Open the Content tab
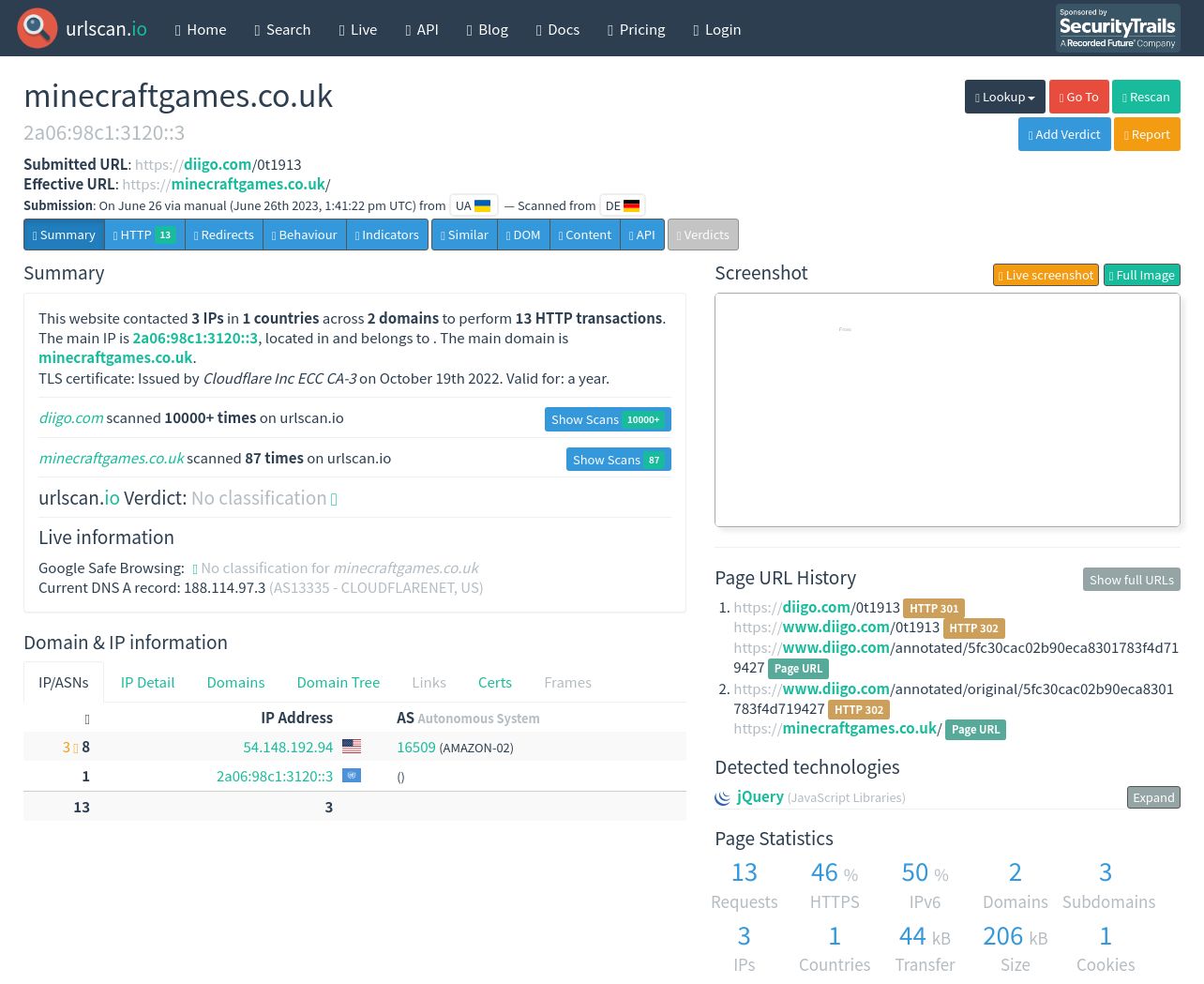 585,235
